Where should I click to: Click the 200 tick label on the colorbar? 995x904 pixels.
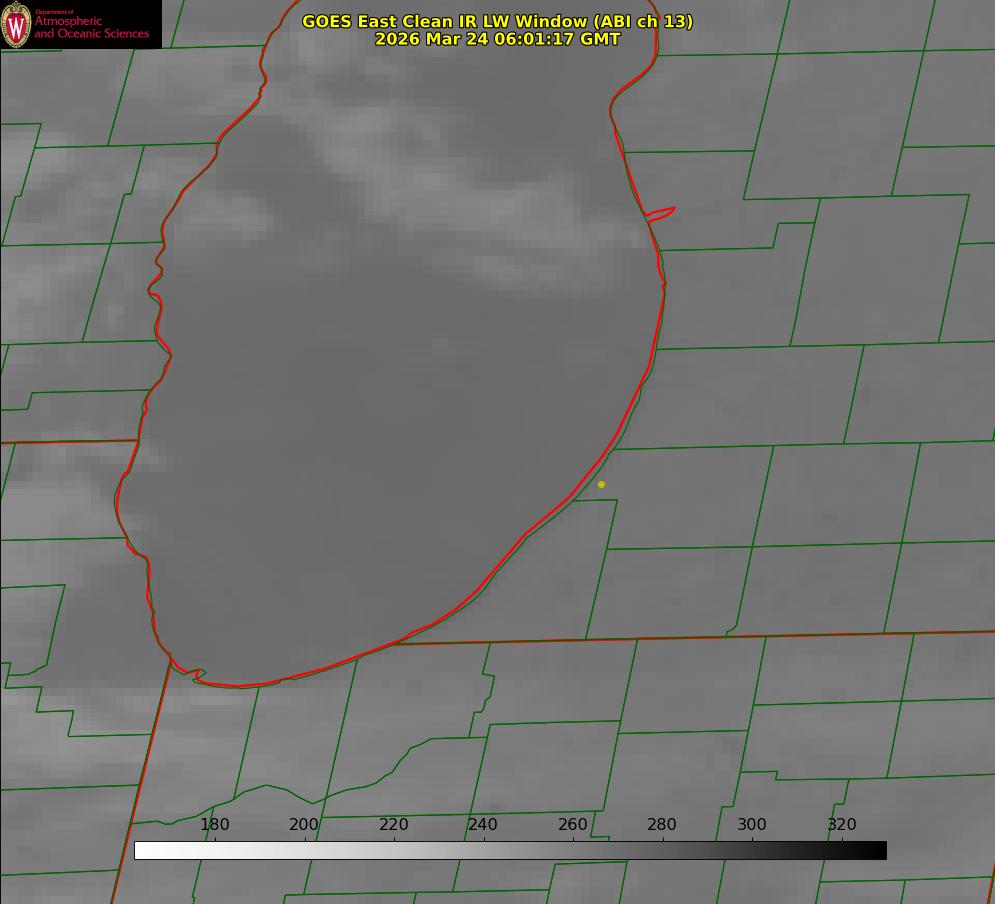pos(304,824)
